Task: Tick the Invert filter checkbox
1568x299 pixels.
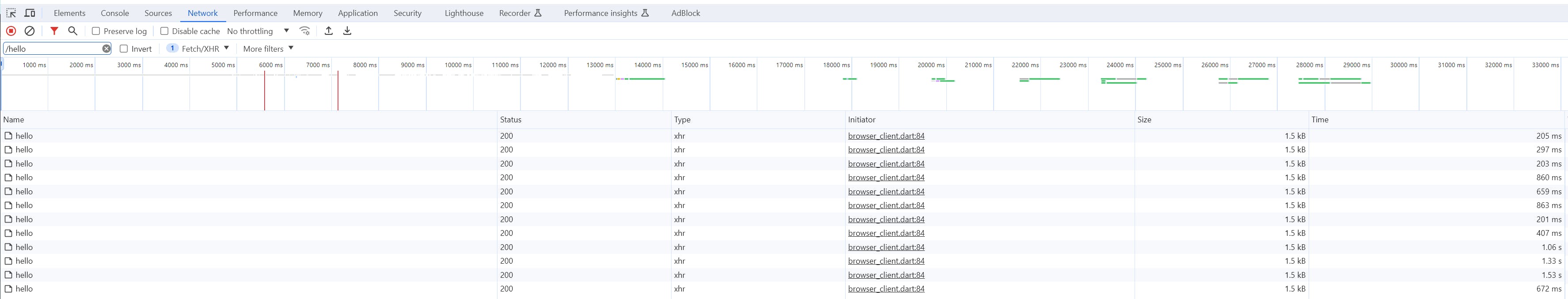Action: tap(124, 49)
